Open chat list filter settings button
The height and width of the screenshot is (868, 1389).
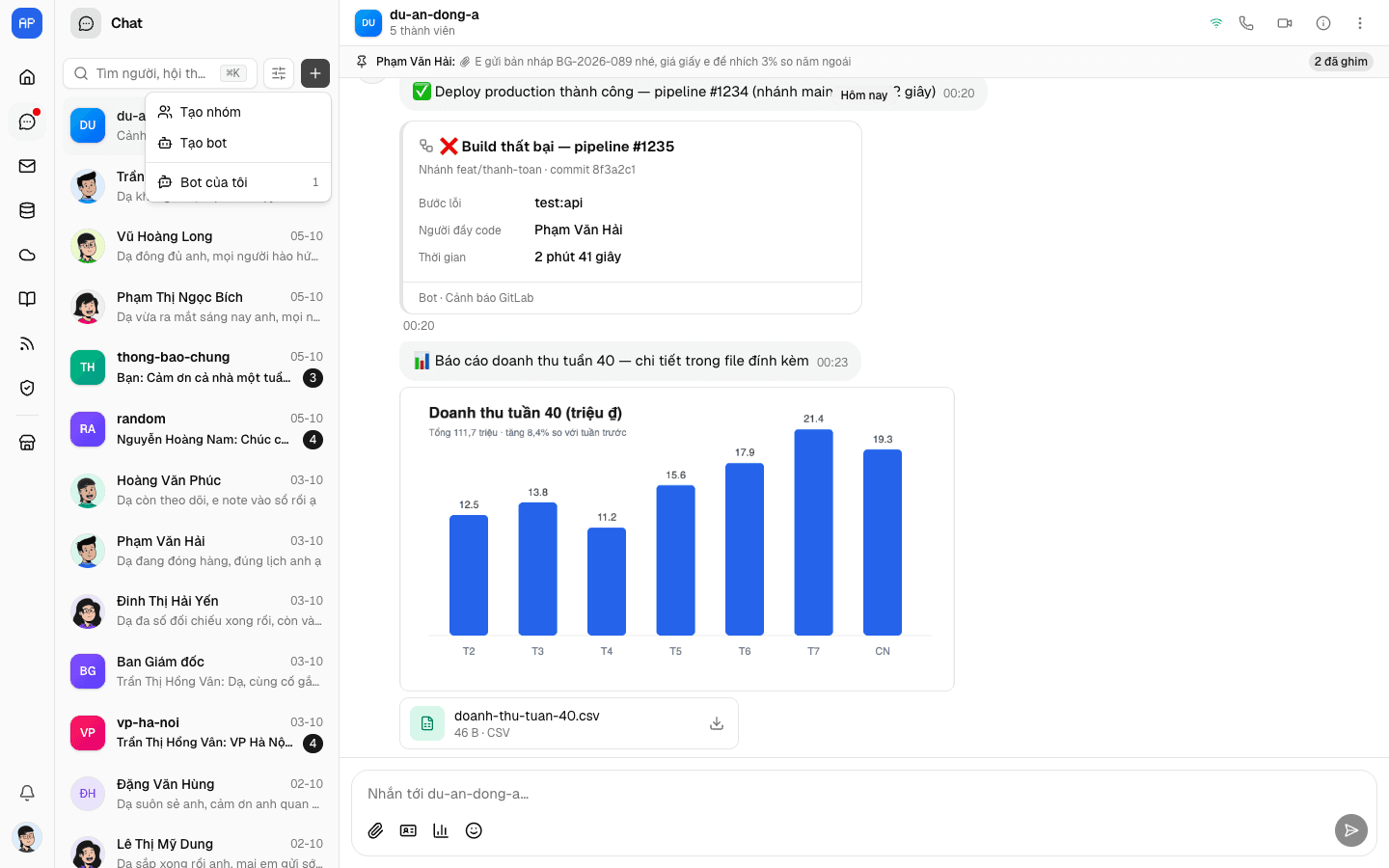click(279, 73)
